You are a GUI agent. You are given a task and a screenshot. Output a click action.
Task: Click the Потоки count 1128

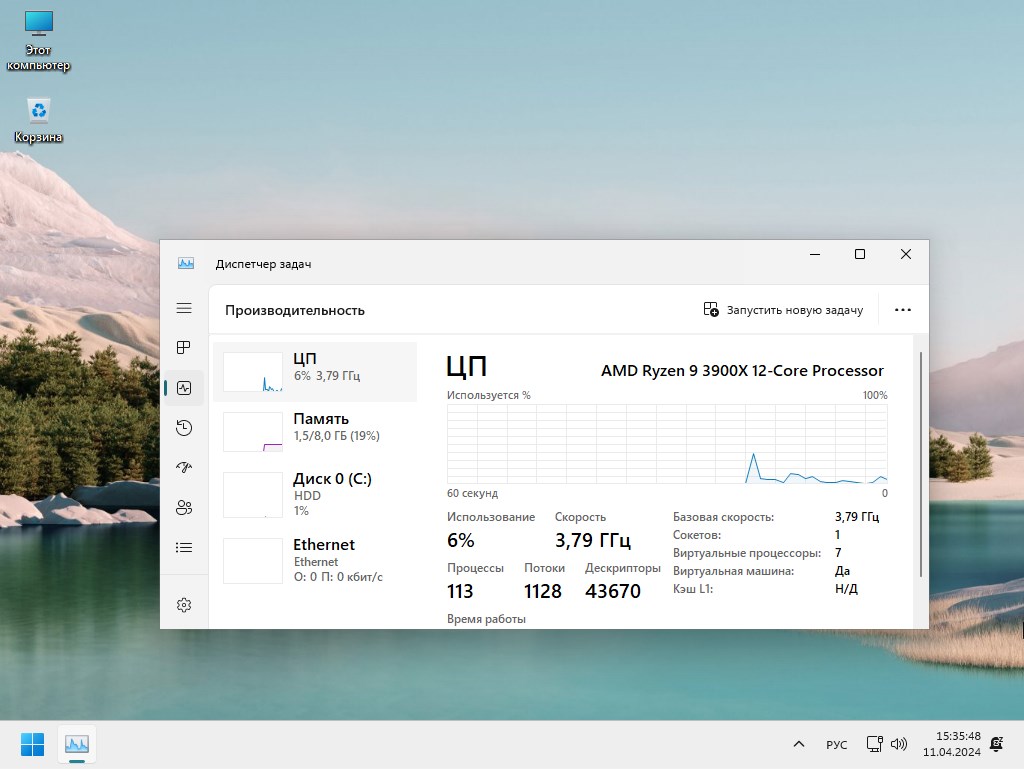click(x=543, y=591)
